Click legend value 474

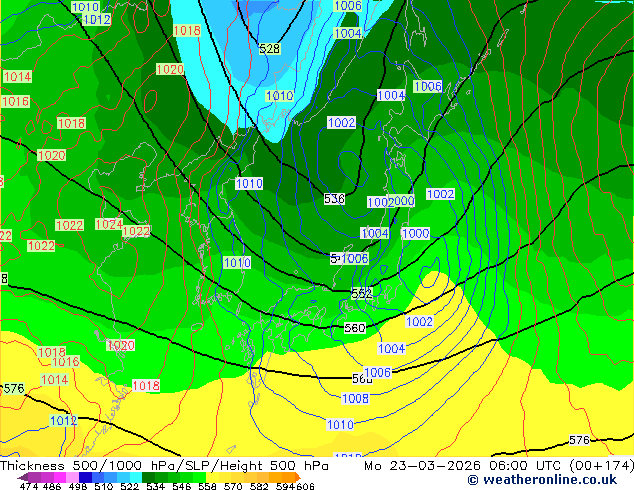tap(29, 486)
